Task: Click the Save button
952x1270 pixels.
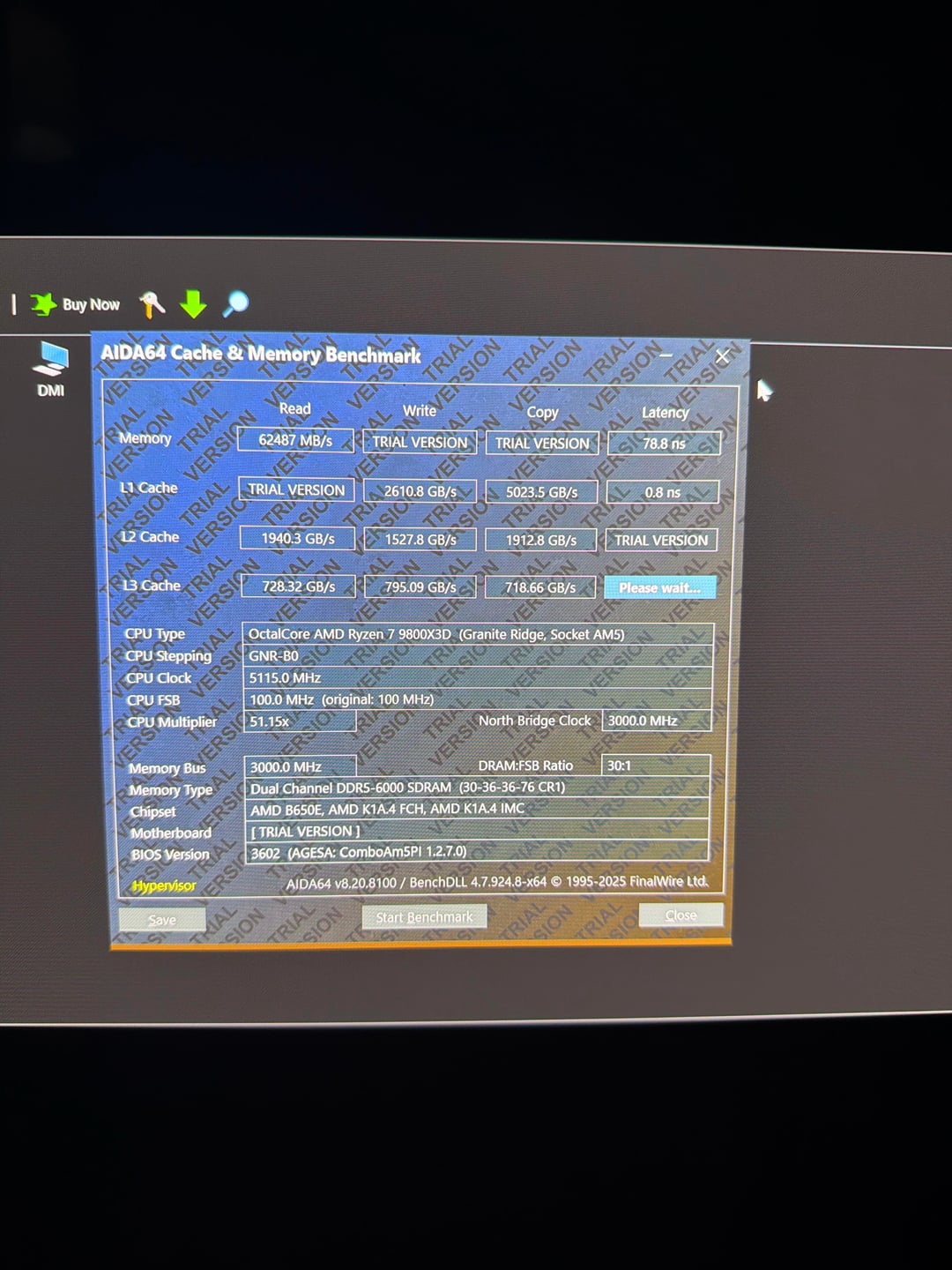Action: click(x=162, y=920)
